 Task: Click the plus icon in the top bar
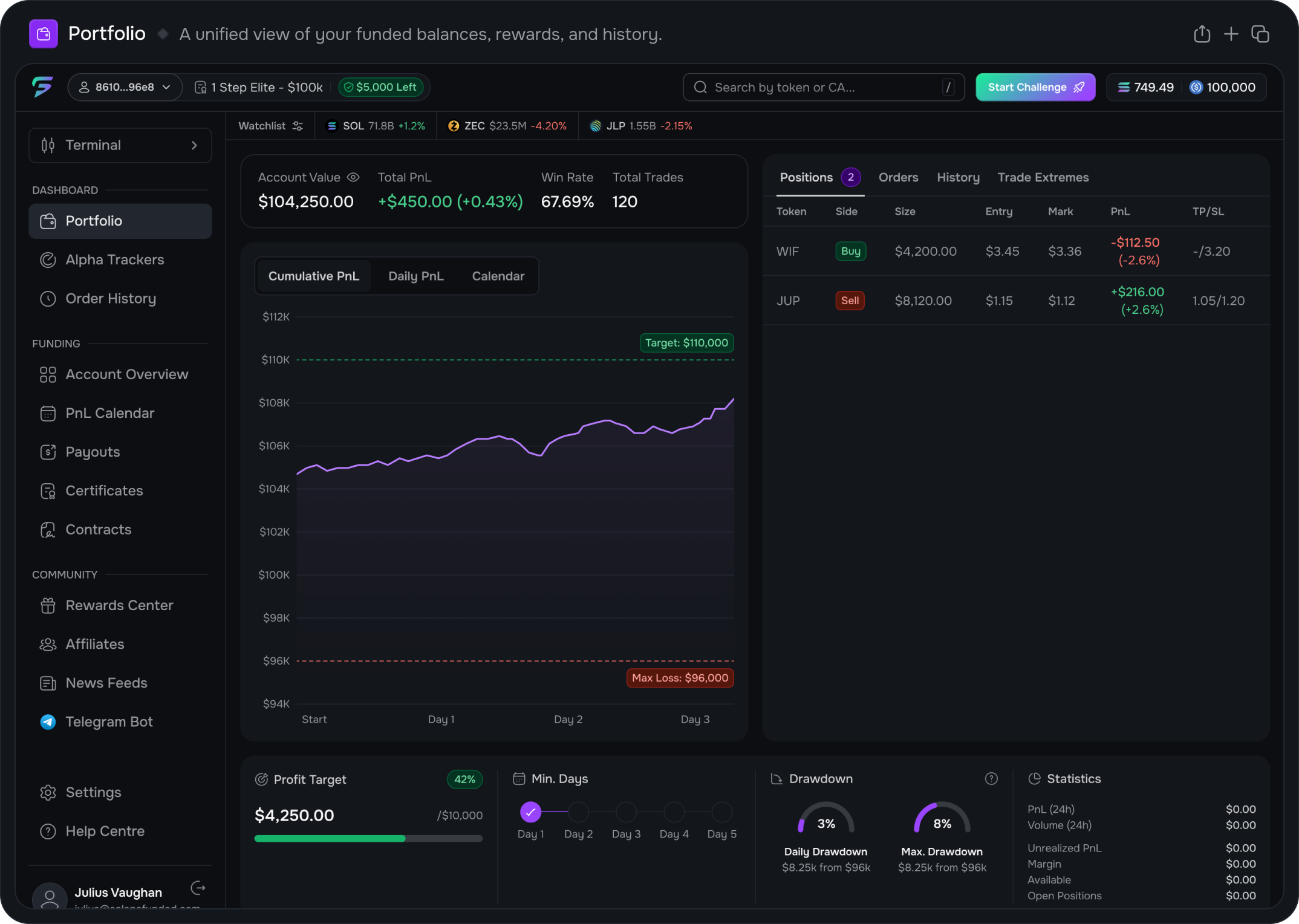pos(1231,34)
